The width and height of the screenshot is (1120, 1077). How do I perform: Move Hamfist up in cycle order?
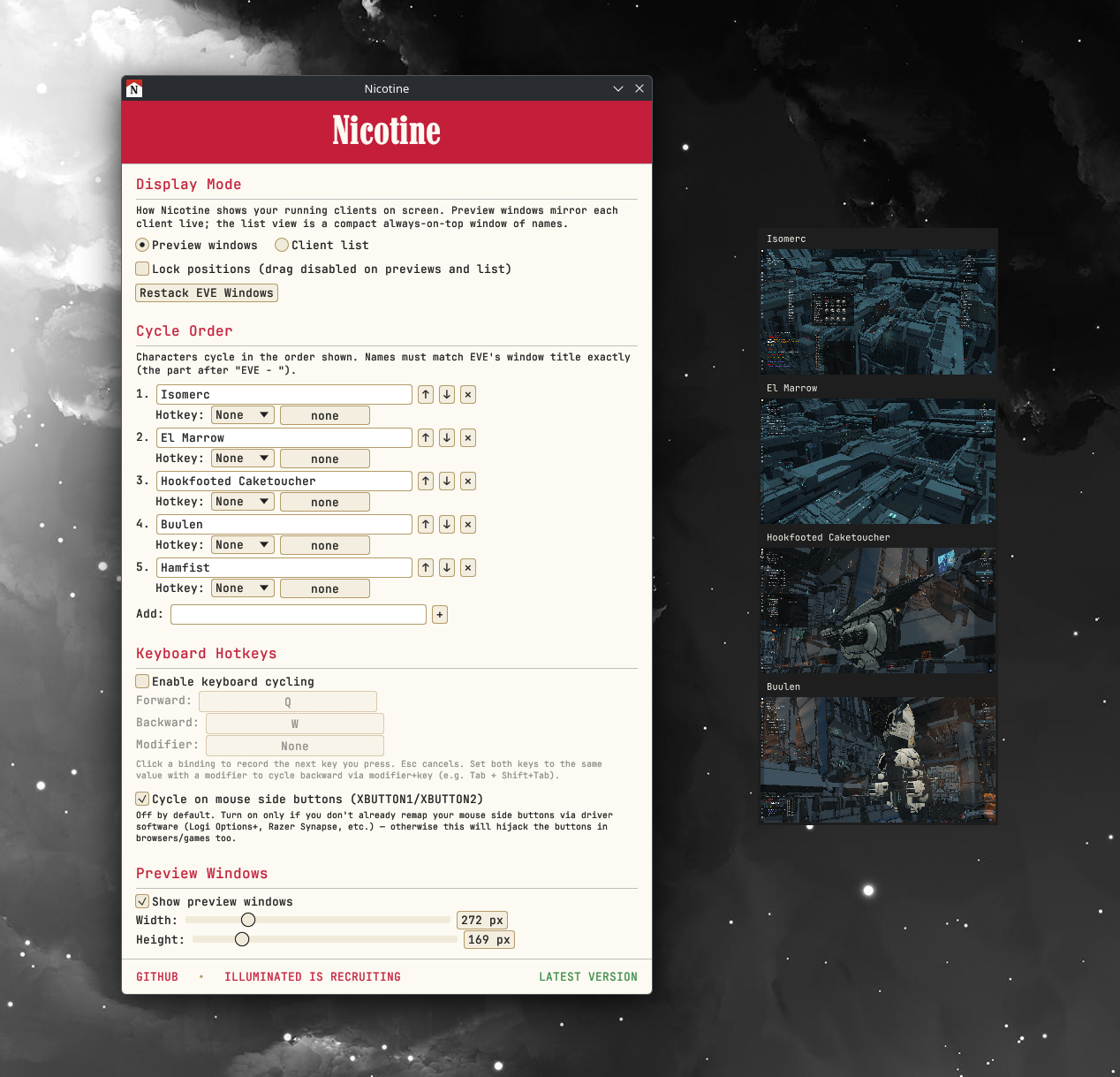(x=426, y=567)
